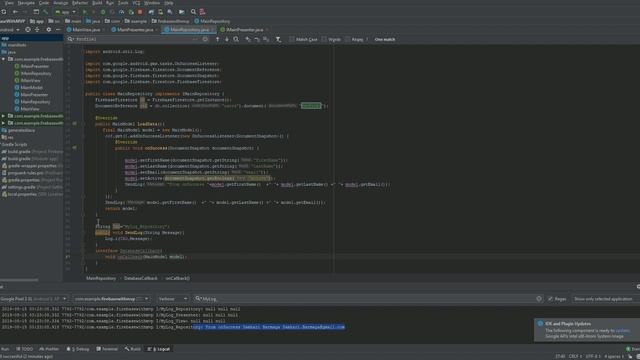
Task: Click the Make Project hammer icon
Action: tap(45, 12)
